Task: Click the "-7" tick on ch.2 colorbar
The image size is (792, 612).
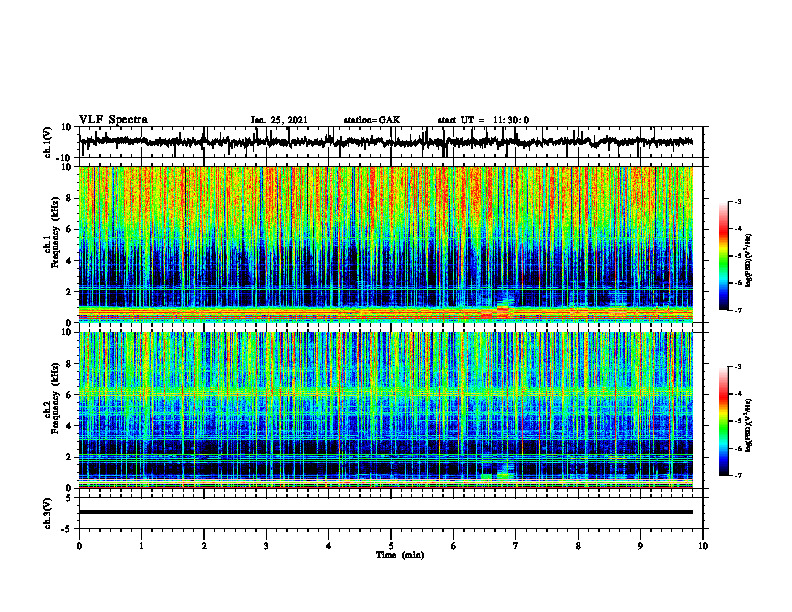Action: pyautogui.click(x=738, y=476)
